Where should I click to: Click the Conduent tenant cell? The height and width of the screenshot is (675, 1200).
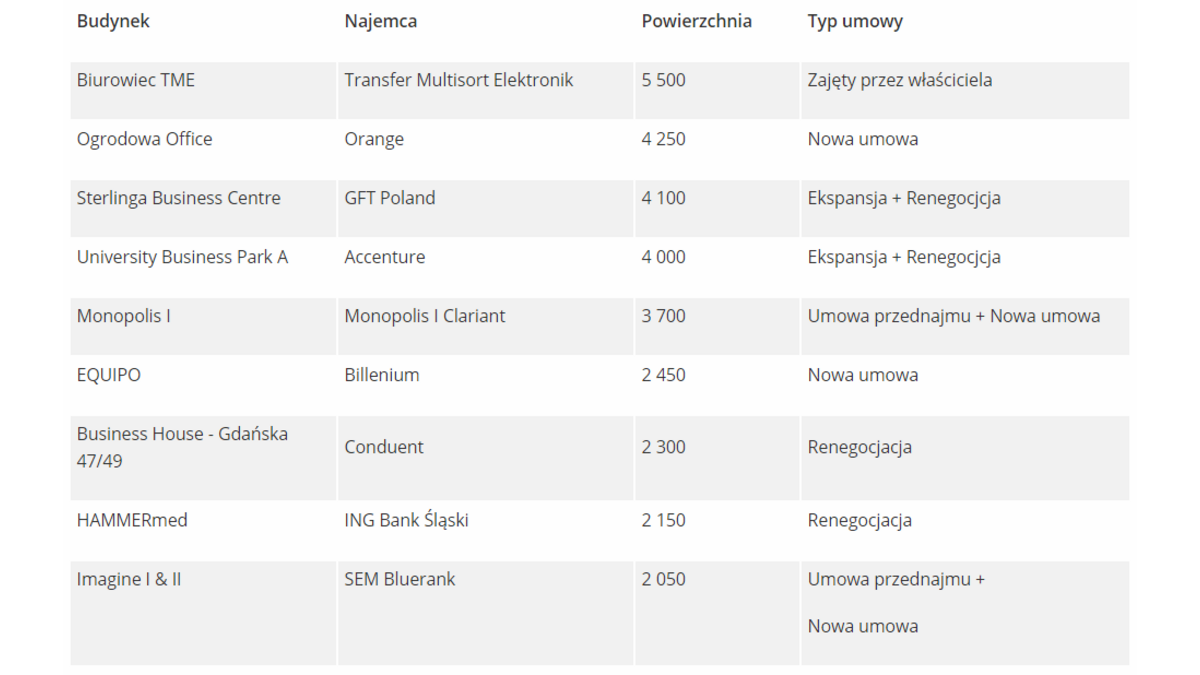384,447
